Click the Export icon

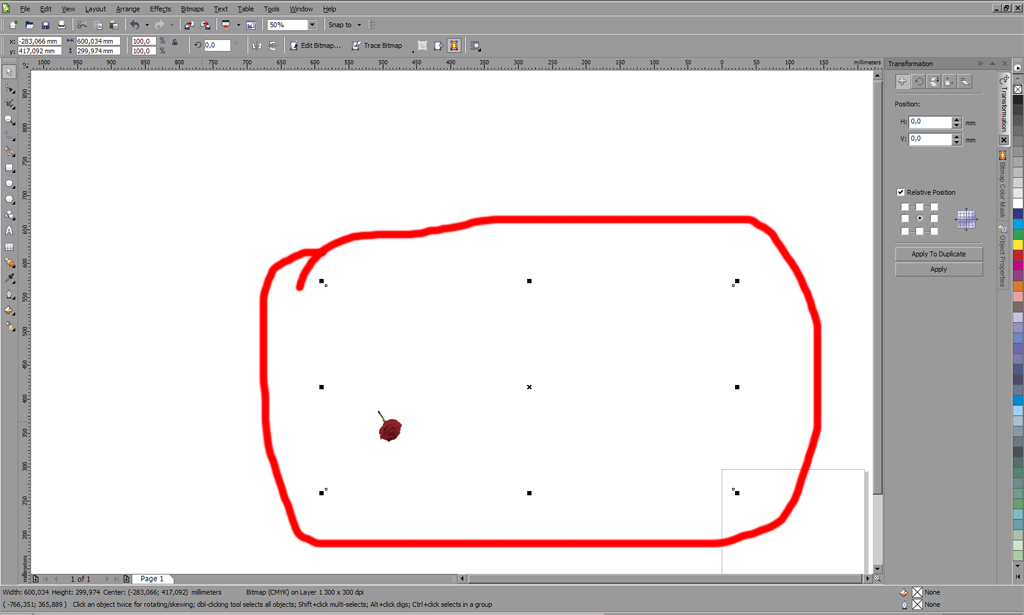(205, 25)
